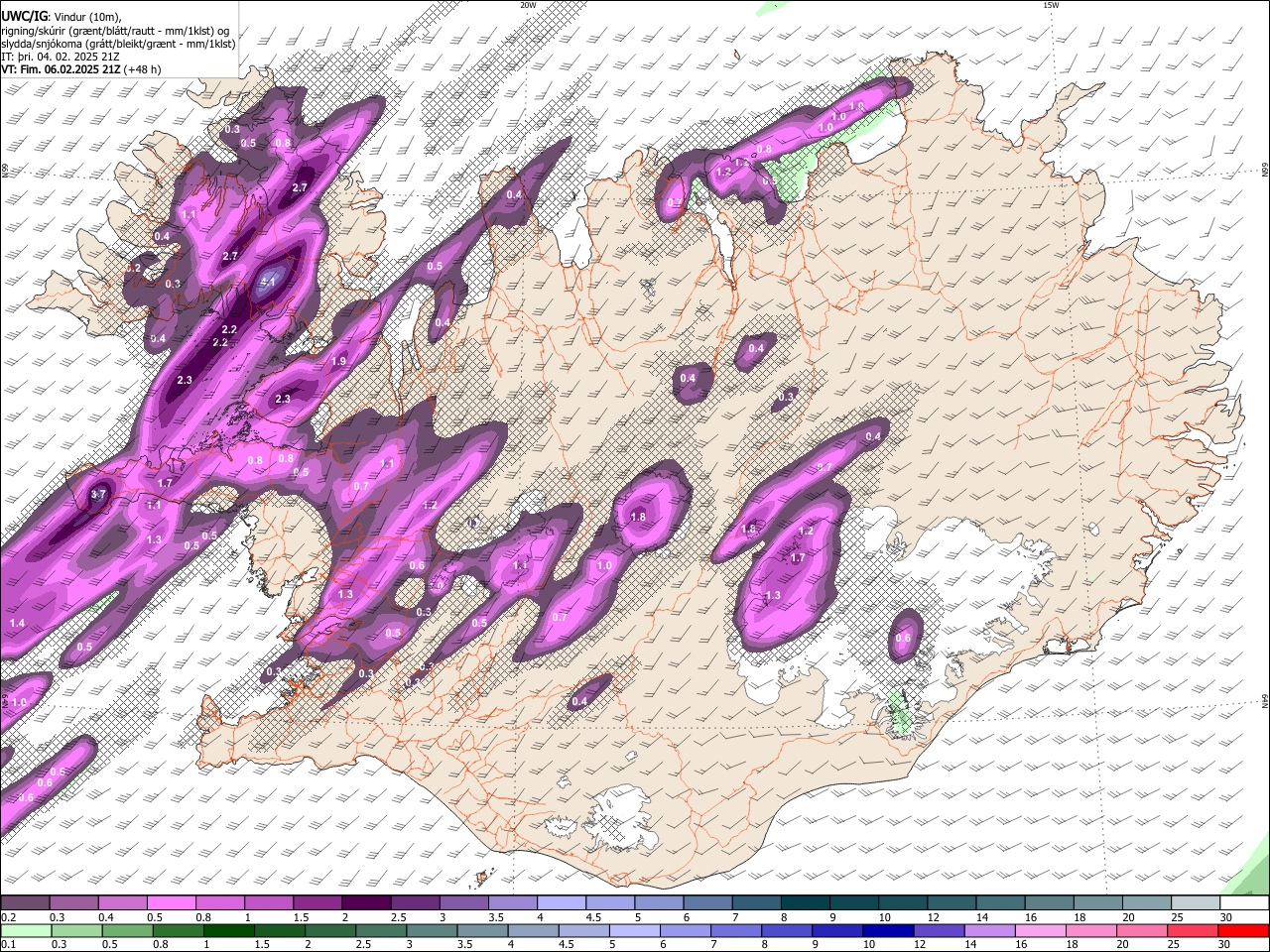Click the '4.5' label under the bottom legend row
1270x952 pixels.
coord(568,944)
